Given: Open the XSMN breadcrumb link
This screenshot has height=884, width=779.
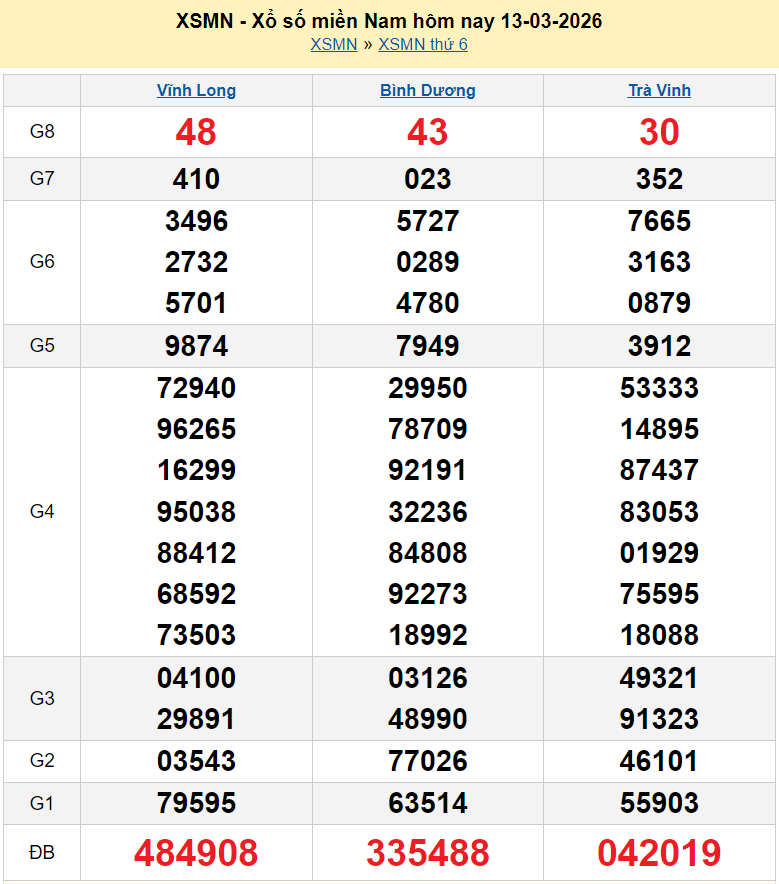Looking at the screenshot, I should click(333, 44).
